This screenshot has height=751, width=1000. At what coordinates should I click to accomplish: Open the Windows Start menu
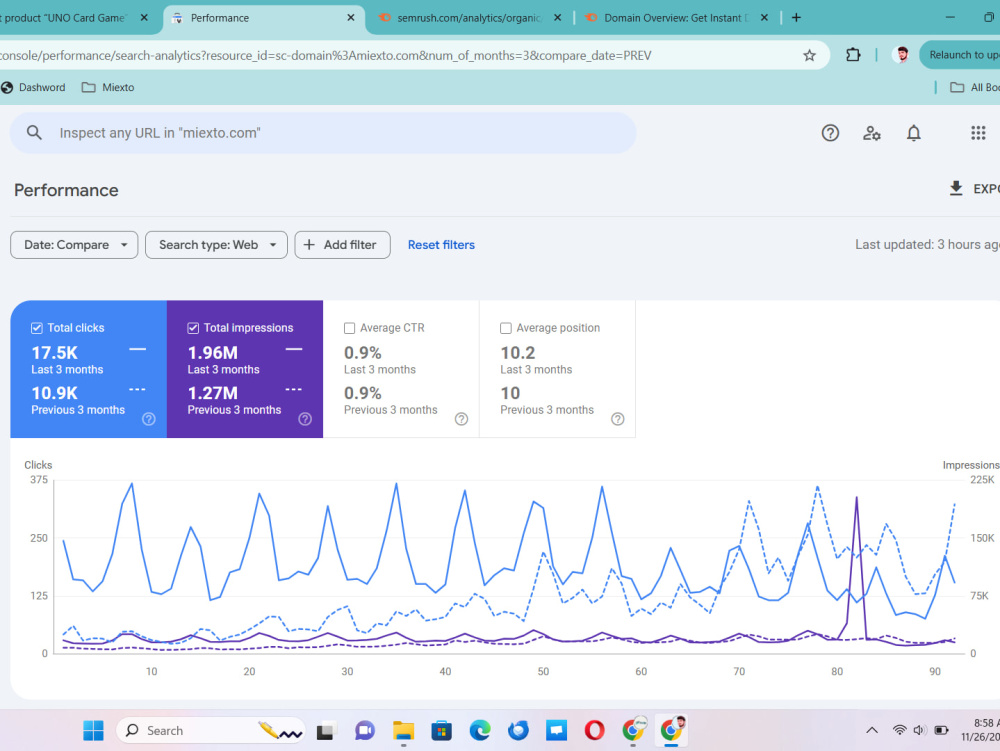pyautogui.click(x=93, y=731)
